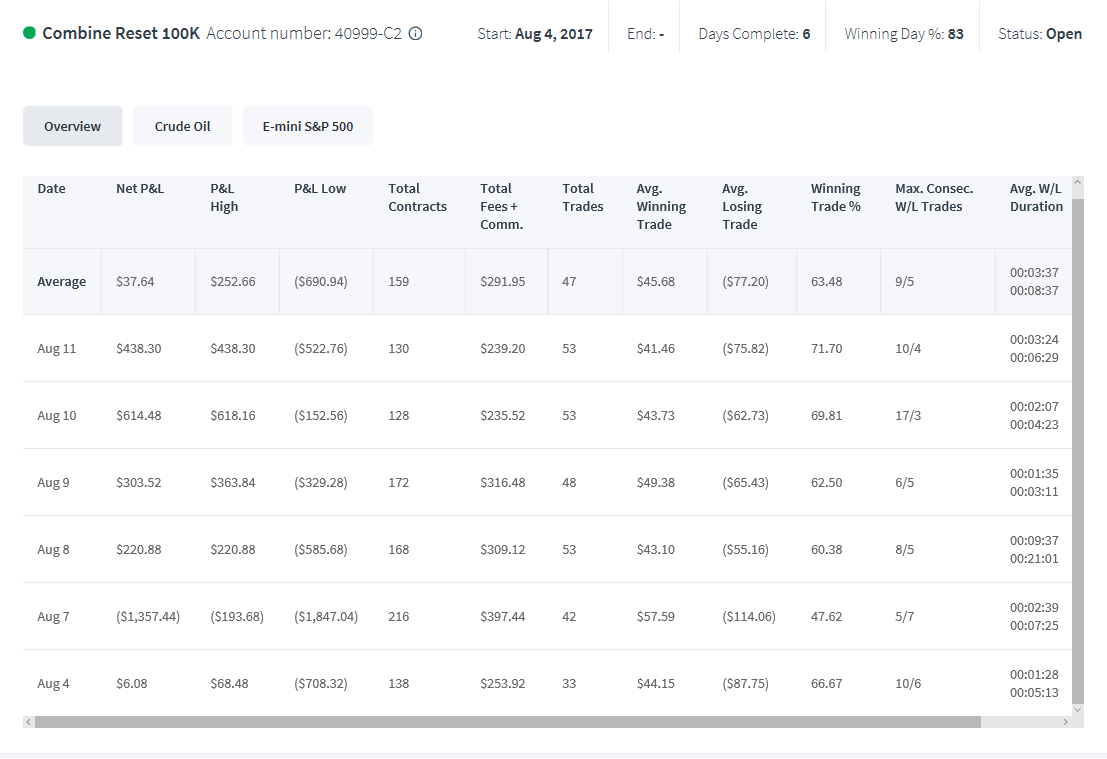Click the Net P&L column header

click(x=140, y=189)
